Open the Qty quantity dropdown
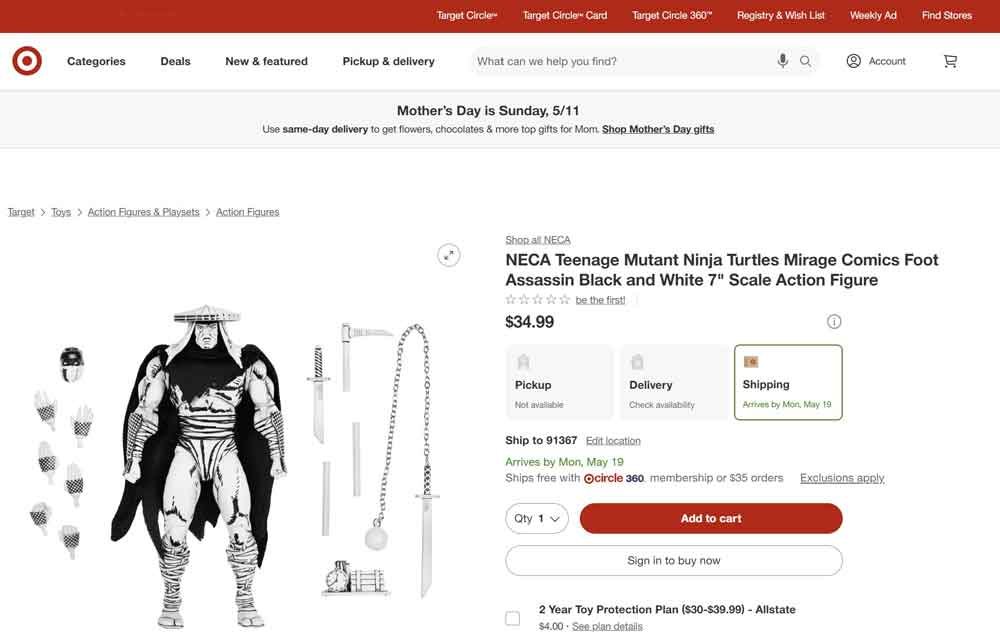Viewport: 1000px width, 641px height. click(x=536, y=518)
